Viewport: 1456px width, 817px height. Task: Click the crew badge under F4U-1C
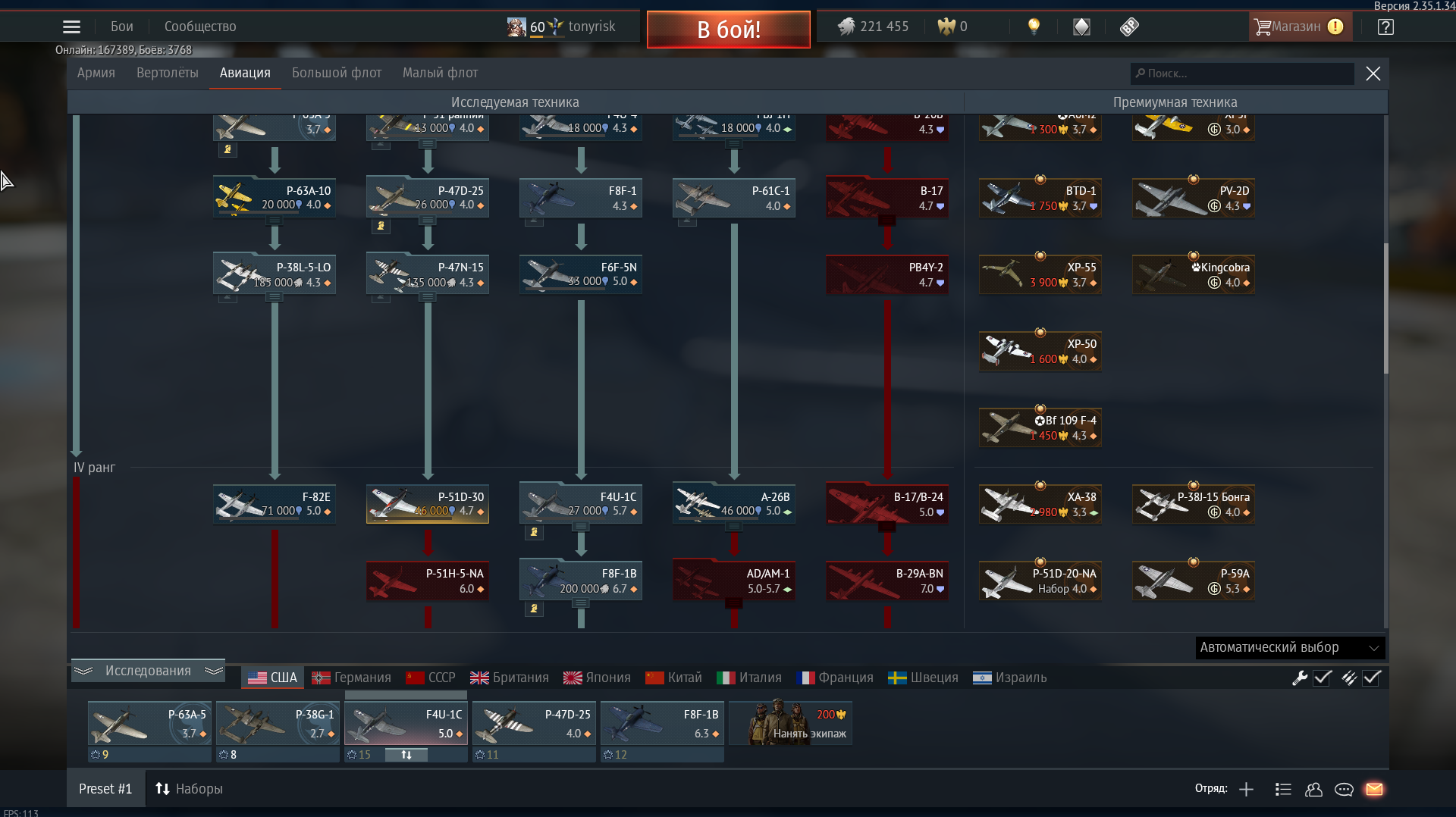coord(534,532)
